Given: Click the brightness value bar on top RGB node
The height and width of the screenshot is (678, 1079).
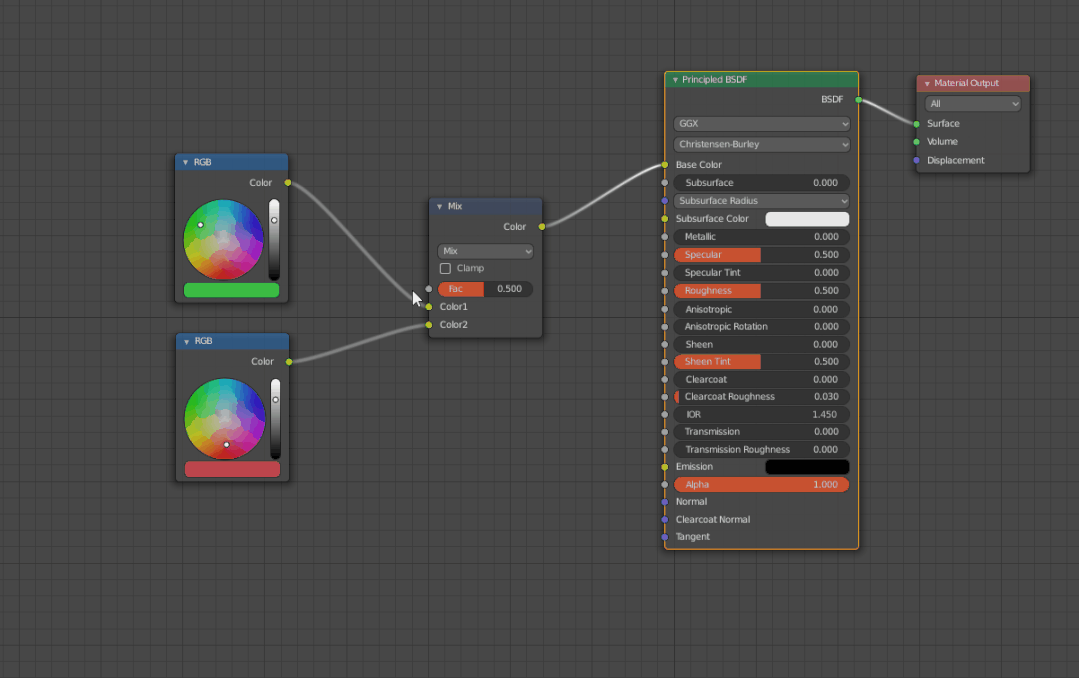Looking at the screenshot, I should pyautogui.click(x=274, y=240).
